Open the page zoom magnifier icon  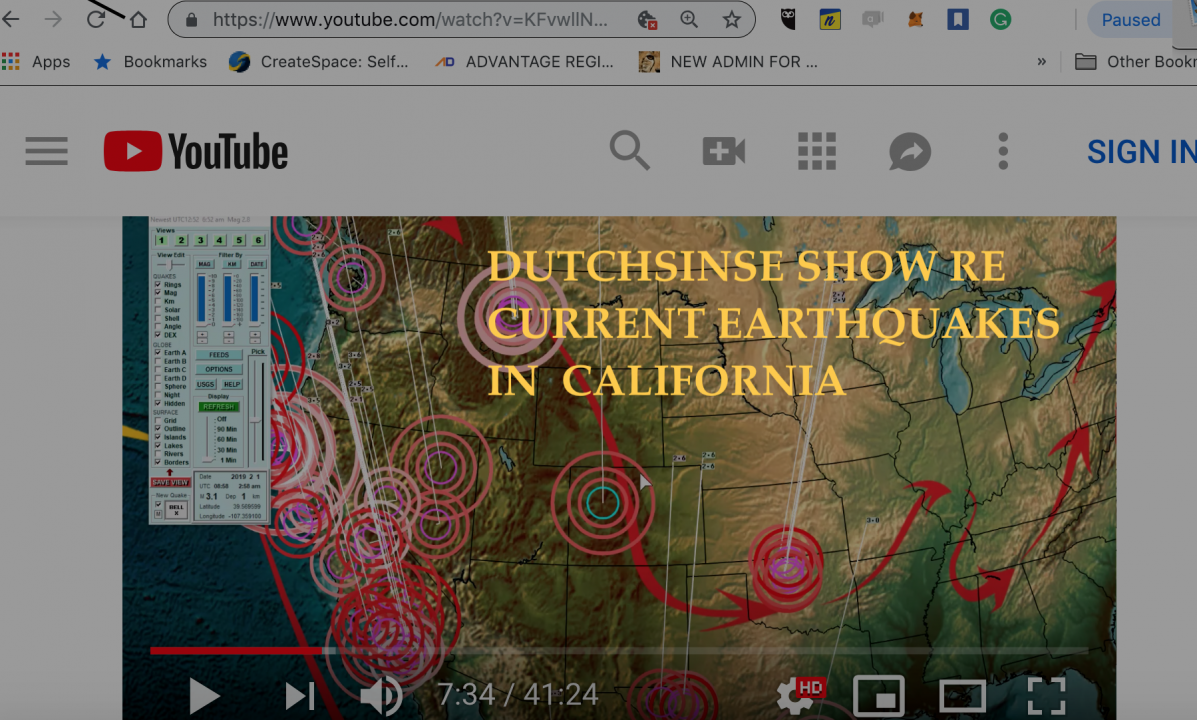point(689,19)
